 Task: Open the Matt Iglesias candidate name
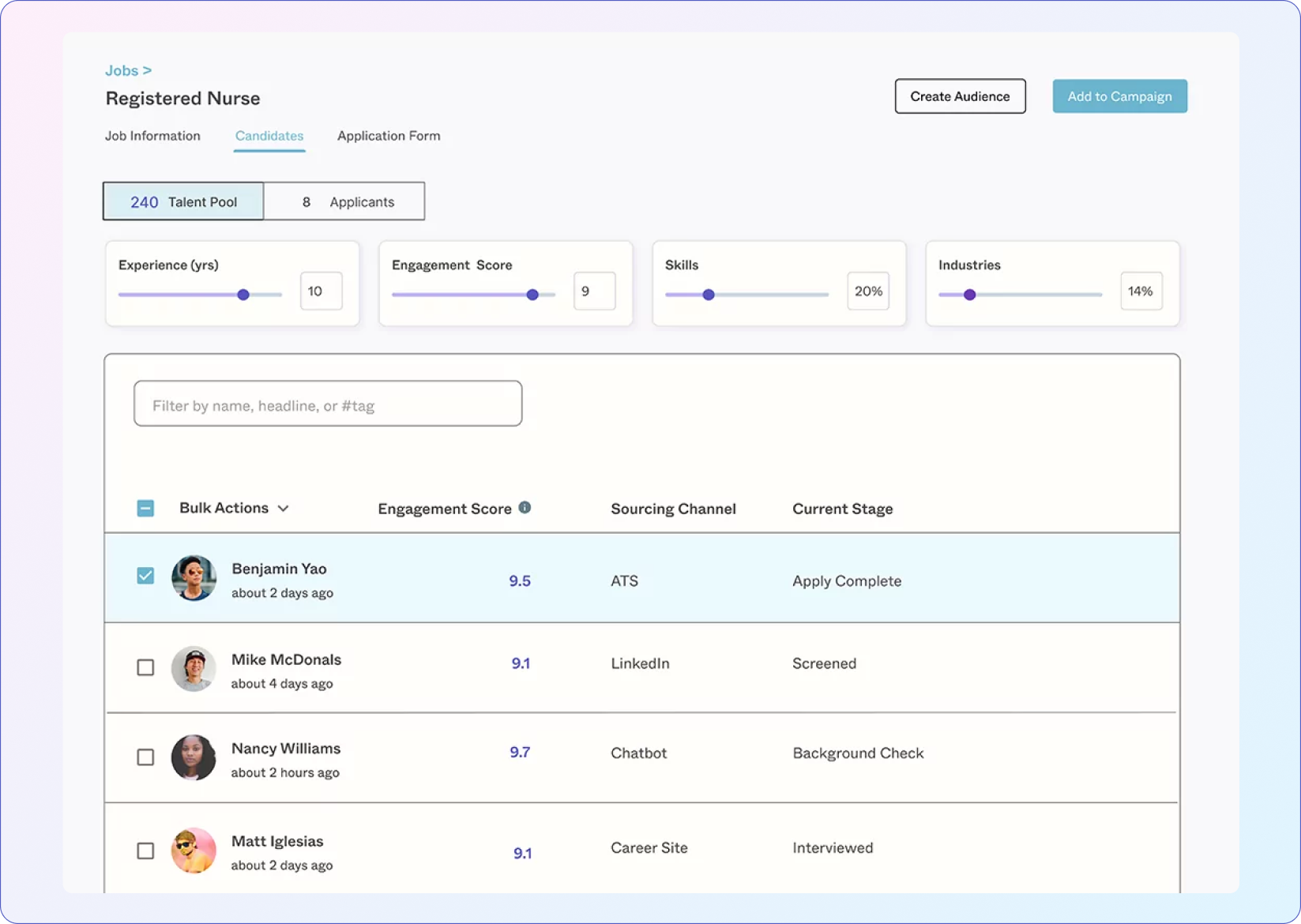(x=277, y=841)
